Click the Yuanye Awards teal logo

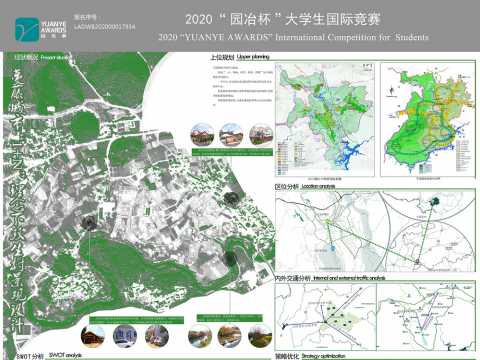27,29
